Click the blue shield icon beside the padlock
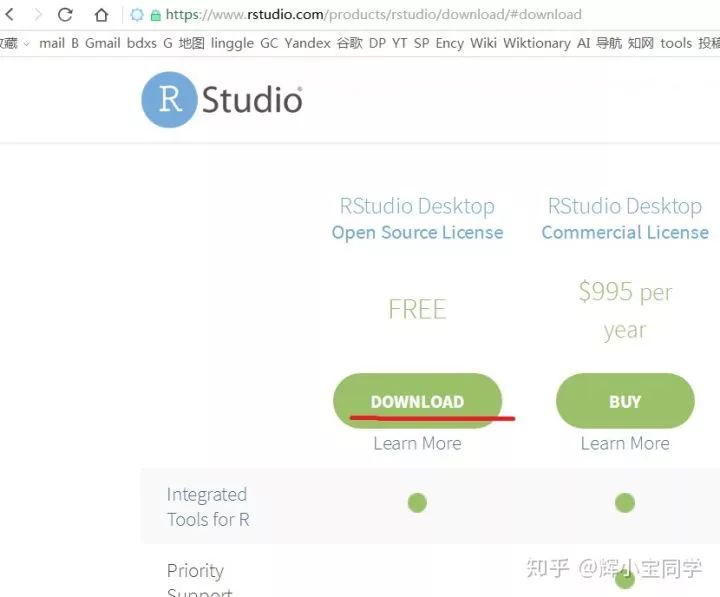Viewport: 720px width, 597px height. pos(137,15)
